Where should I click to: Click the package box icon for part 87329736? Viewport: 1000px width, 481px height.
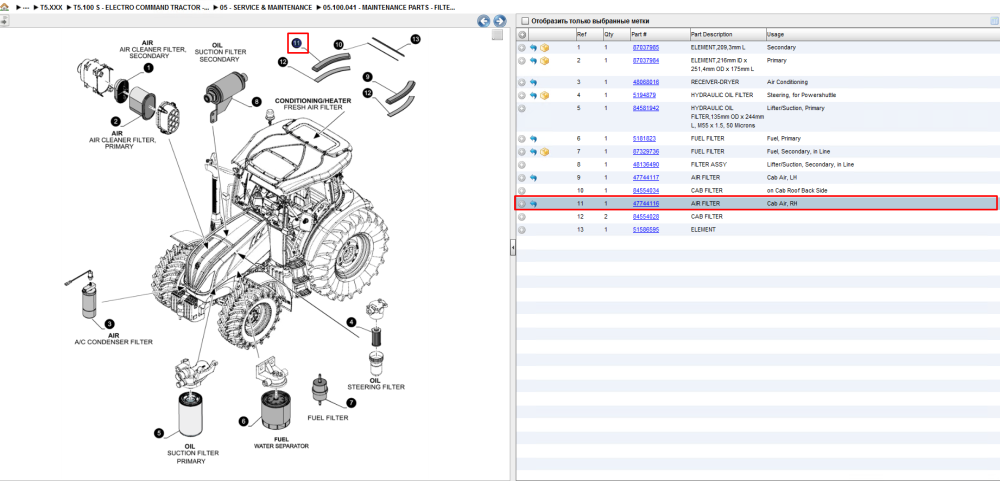point(545,152)
